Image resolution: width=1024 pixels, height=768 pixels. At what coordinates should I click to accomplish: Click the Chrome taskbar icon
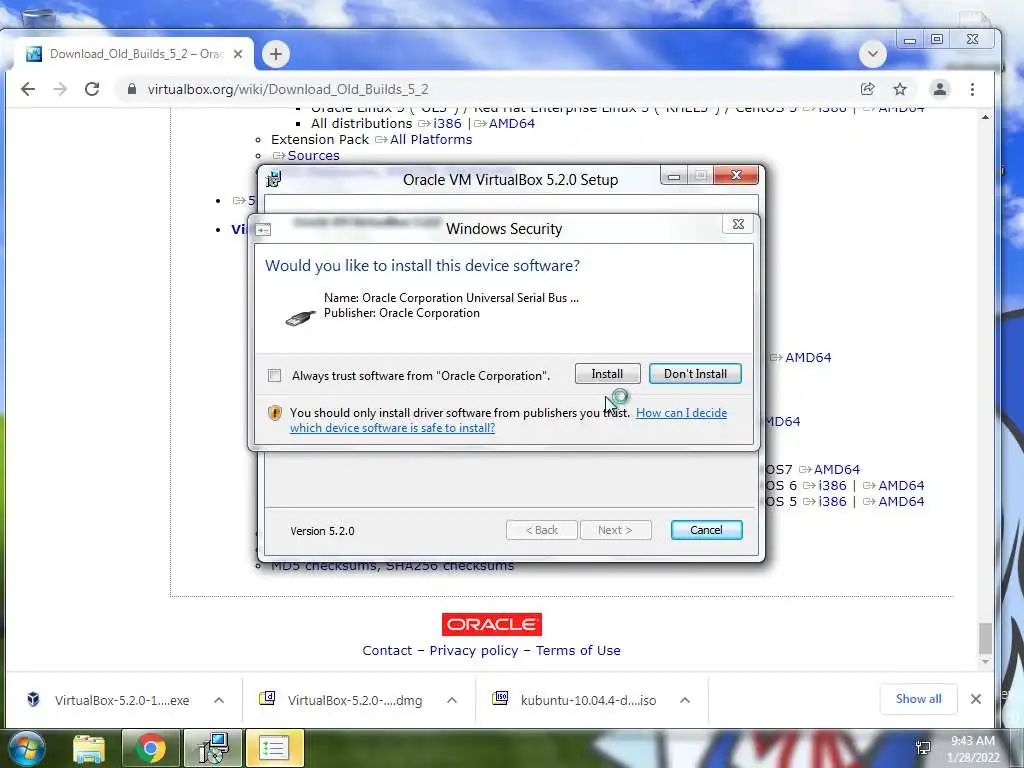[151, 748]
